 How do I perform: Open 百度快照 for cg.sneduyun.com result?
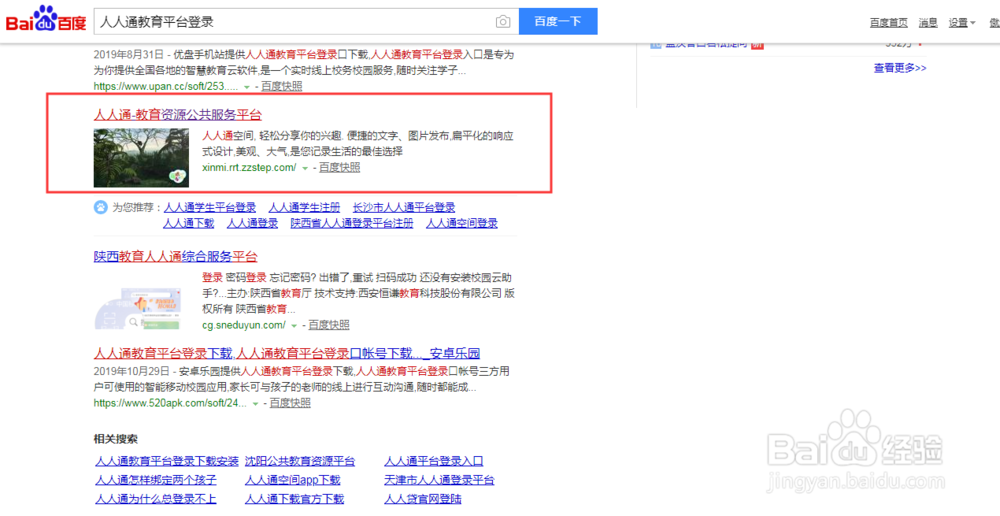pos(329,325)
